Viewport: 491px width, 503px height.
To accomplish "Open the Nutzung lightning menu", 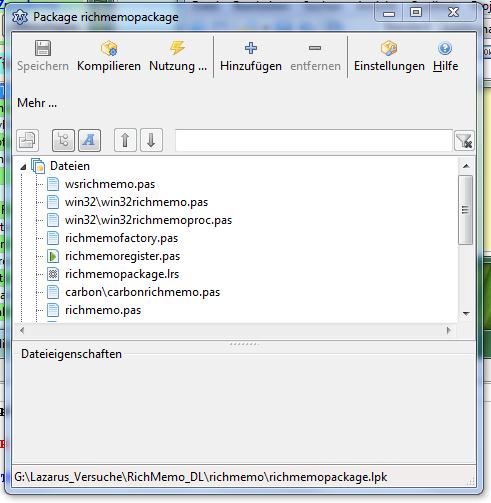I will [177, 48].
